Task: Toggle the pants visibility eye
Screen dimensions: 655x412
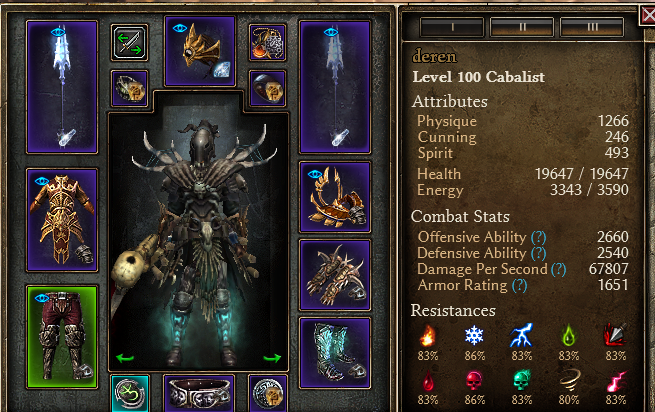Action: tap(42, 298)
